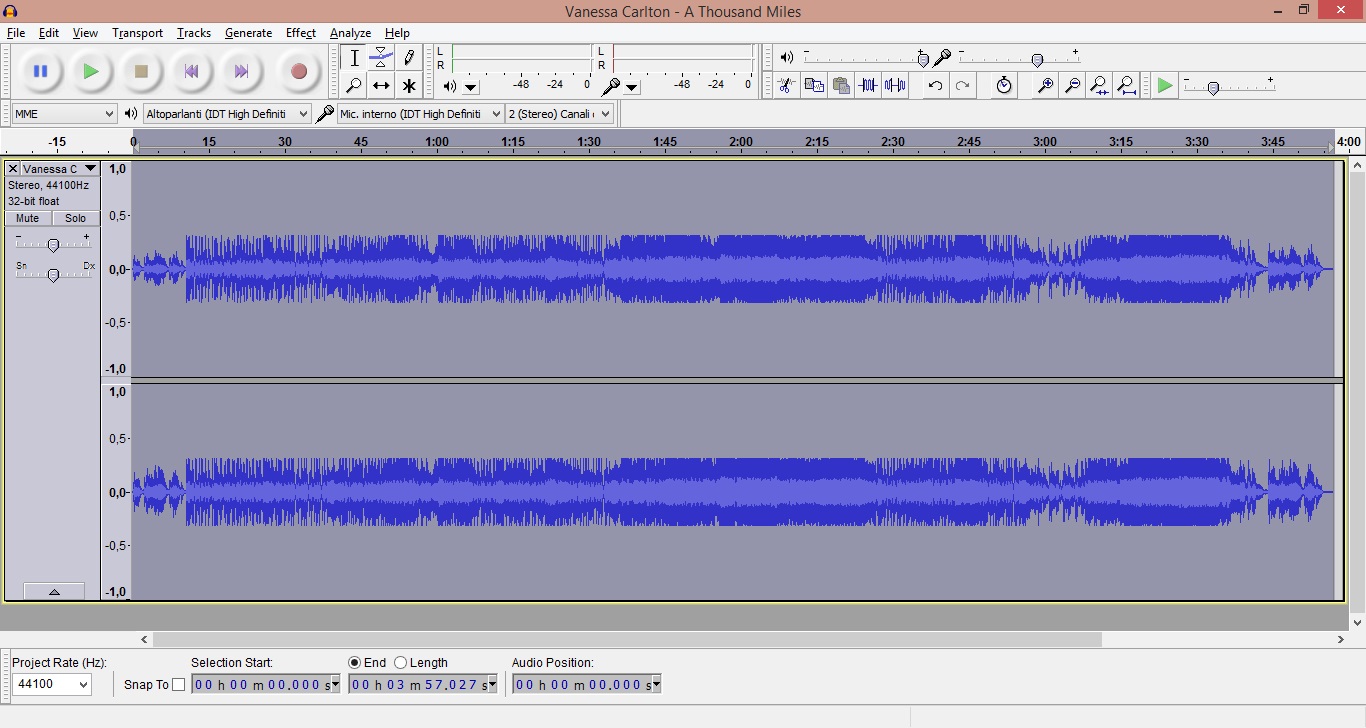This screenshot has width=1366, height=728.
Task: Collapse the track with the bottom arrow button
Action: pos(54,592)
